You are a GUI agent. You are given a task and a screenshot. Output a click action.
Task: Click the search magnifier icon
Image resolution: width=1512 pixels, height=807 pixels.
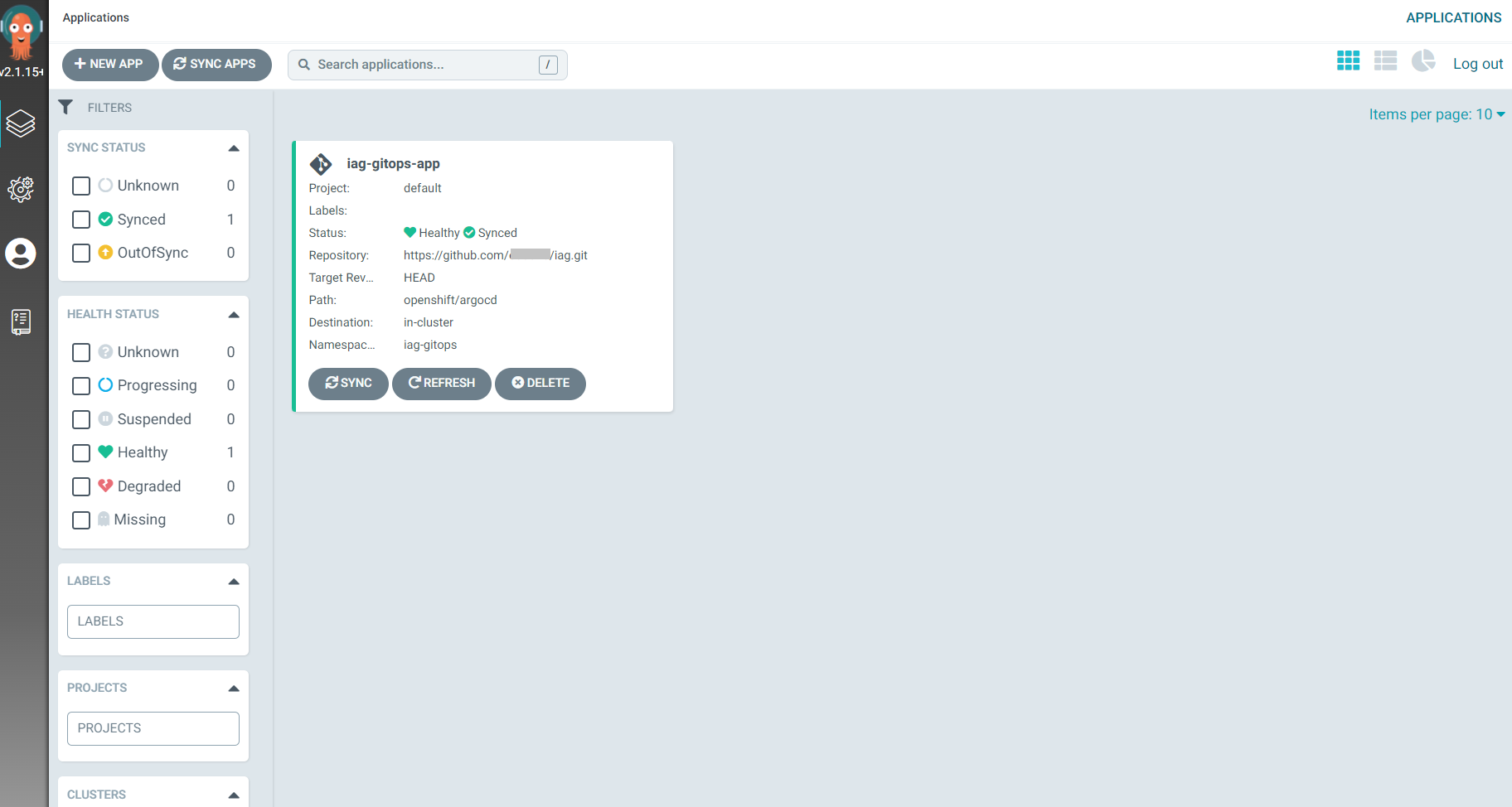[304, 65]
